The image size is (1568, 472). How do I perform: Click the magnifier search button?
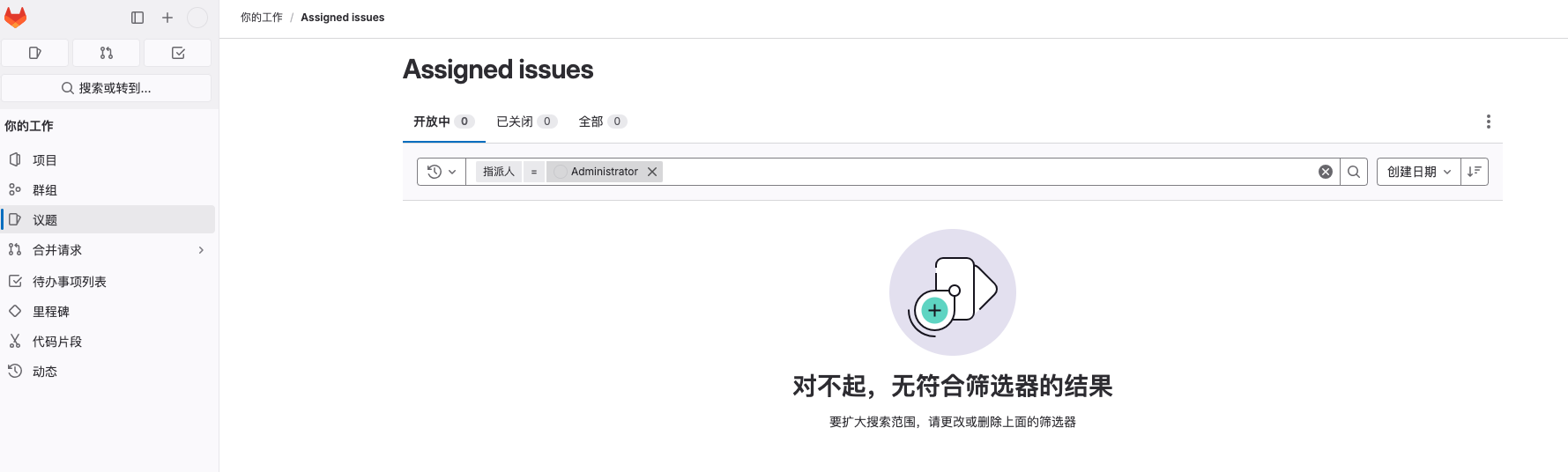[1354, 172]
